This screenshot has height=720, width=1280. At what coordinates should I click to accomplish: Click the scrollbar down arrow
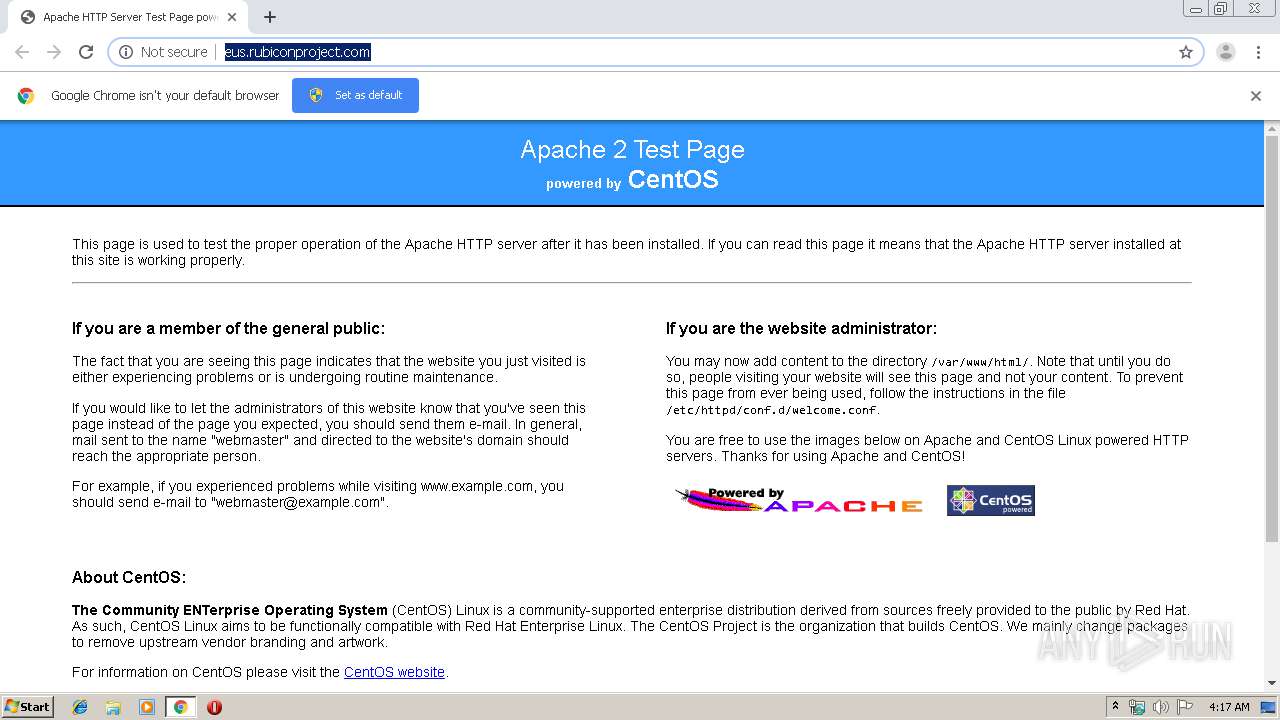coord(1272,683)
